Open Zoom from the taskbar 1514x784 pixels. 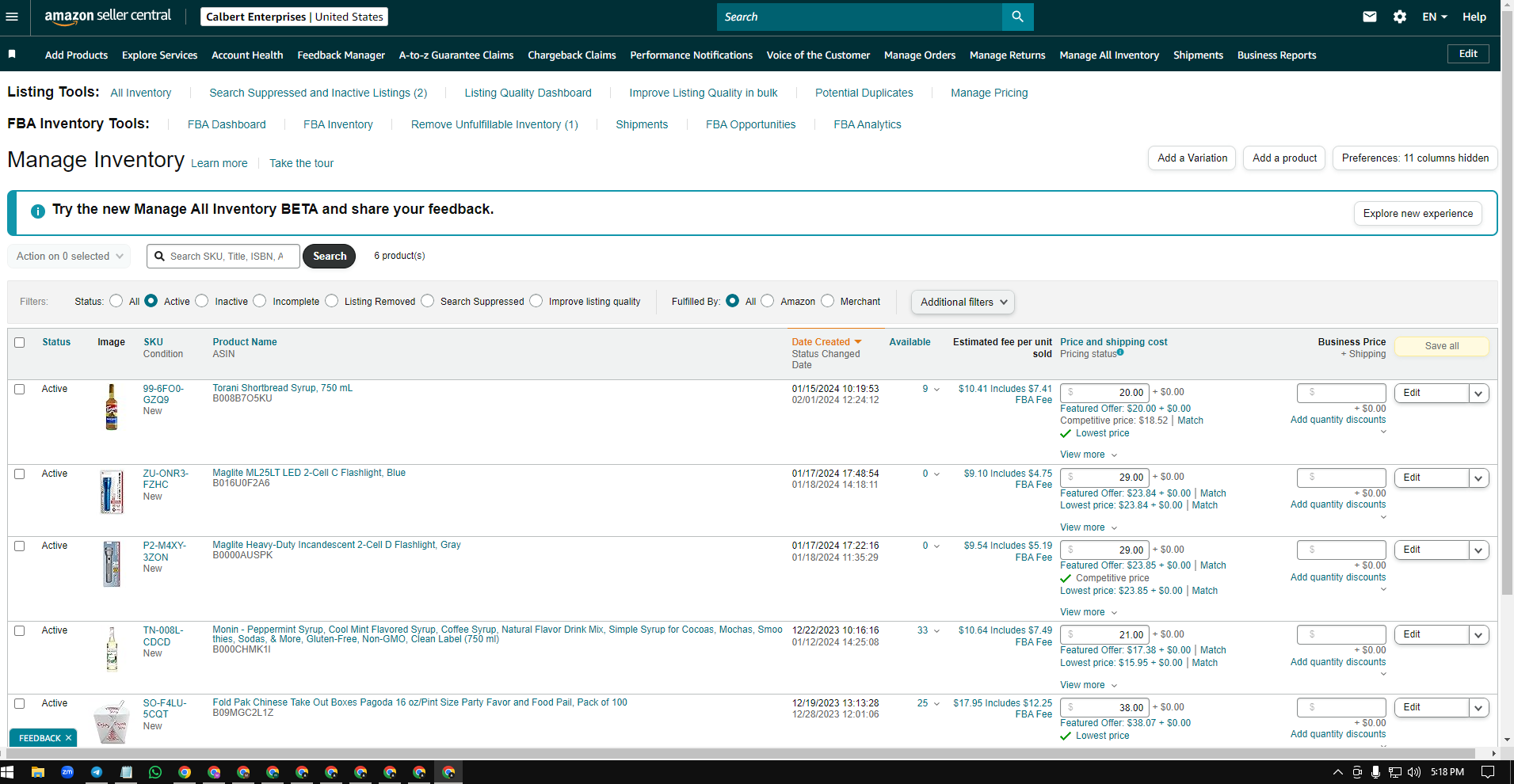coord(67,772)
